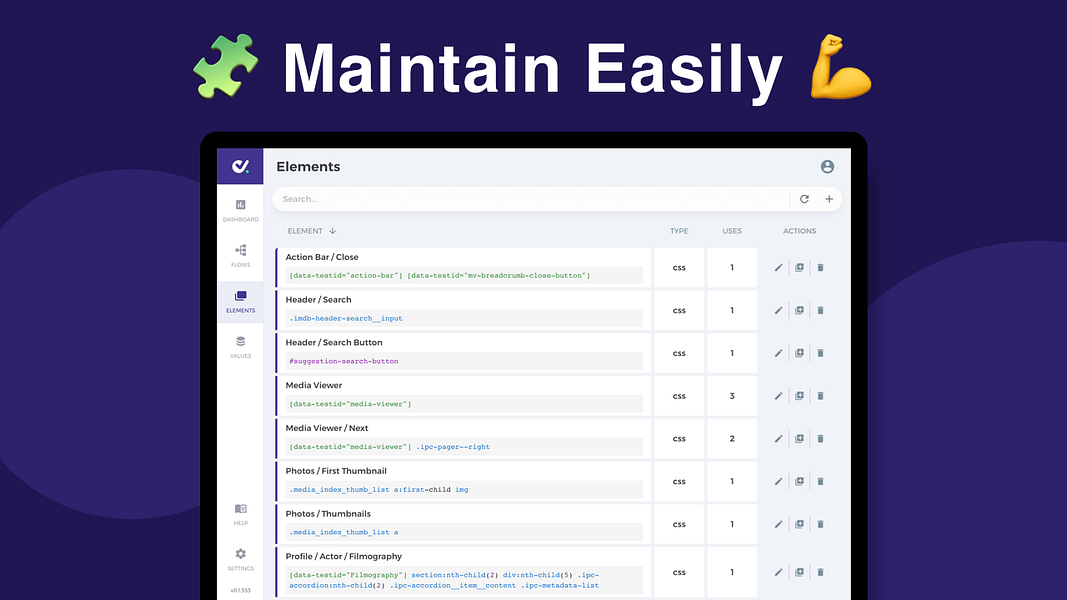Add a new element with plus icon

829,199
